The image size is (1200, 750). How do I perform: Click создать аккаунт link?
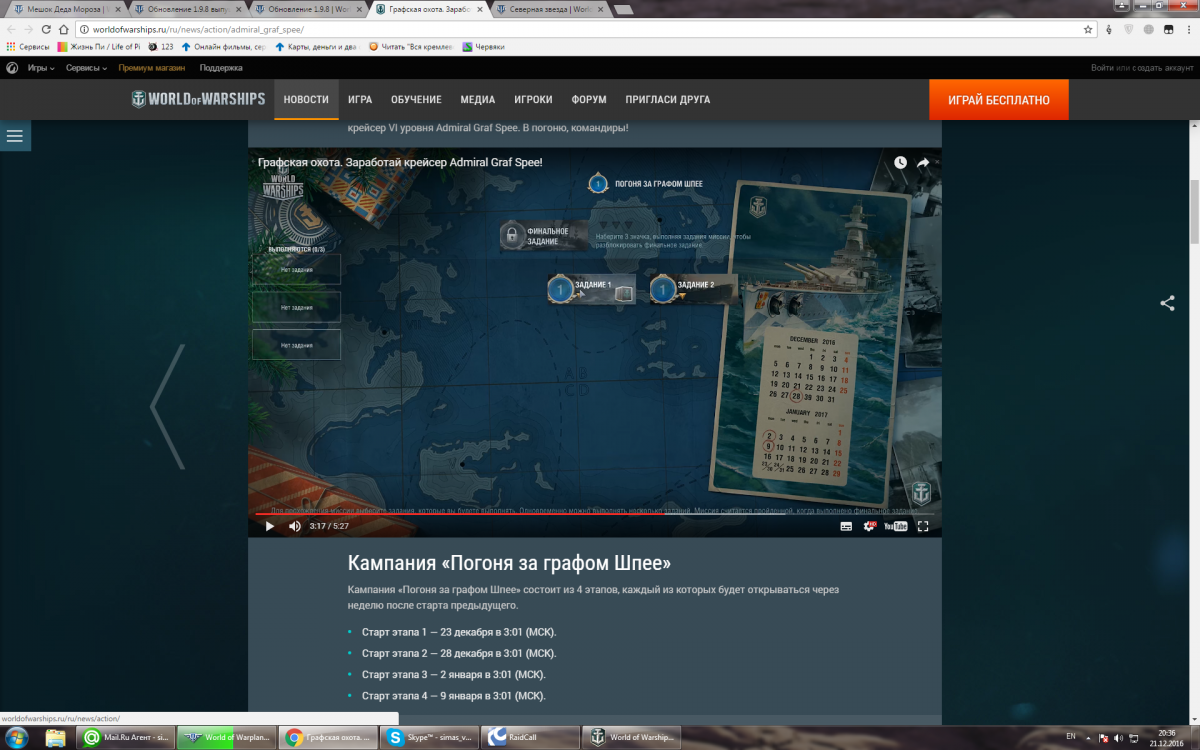[x=1163, y=68]
